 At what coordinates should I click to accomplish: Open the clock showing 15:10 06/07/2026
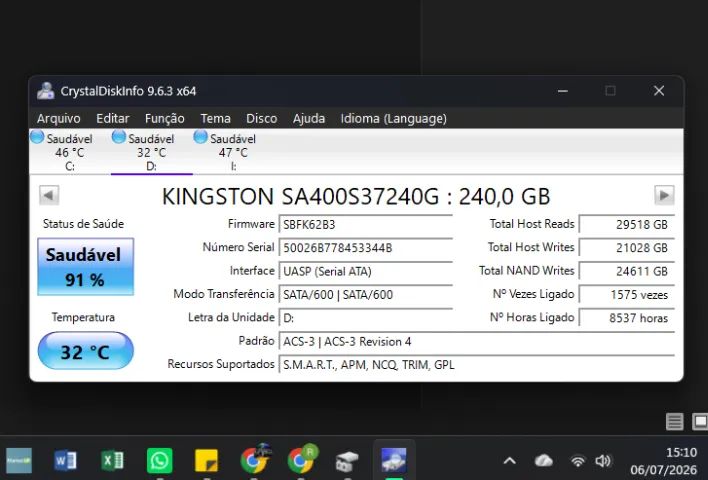pos(664,461)
